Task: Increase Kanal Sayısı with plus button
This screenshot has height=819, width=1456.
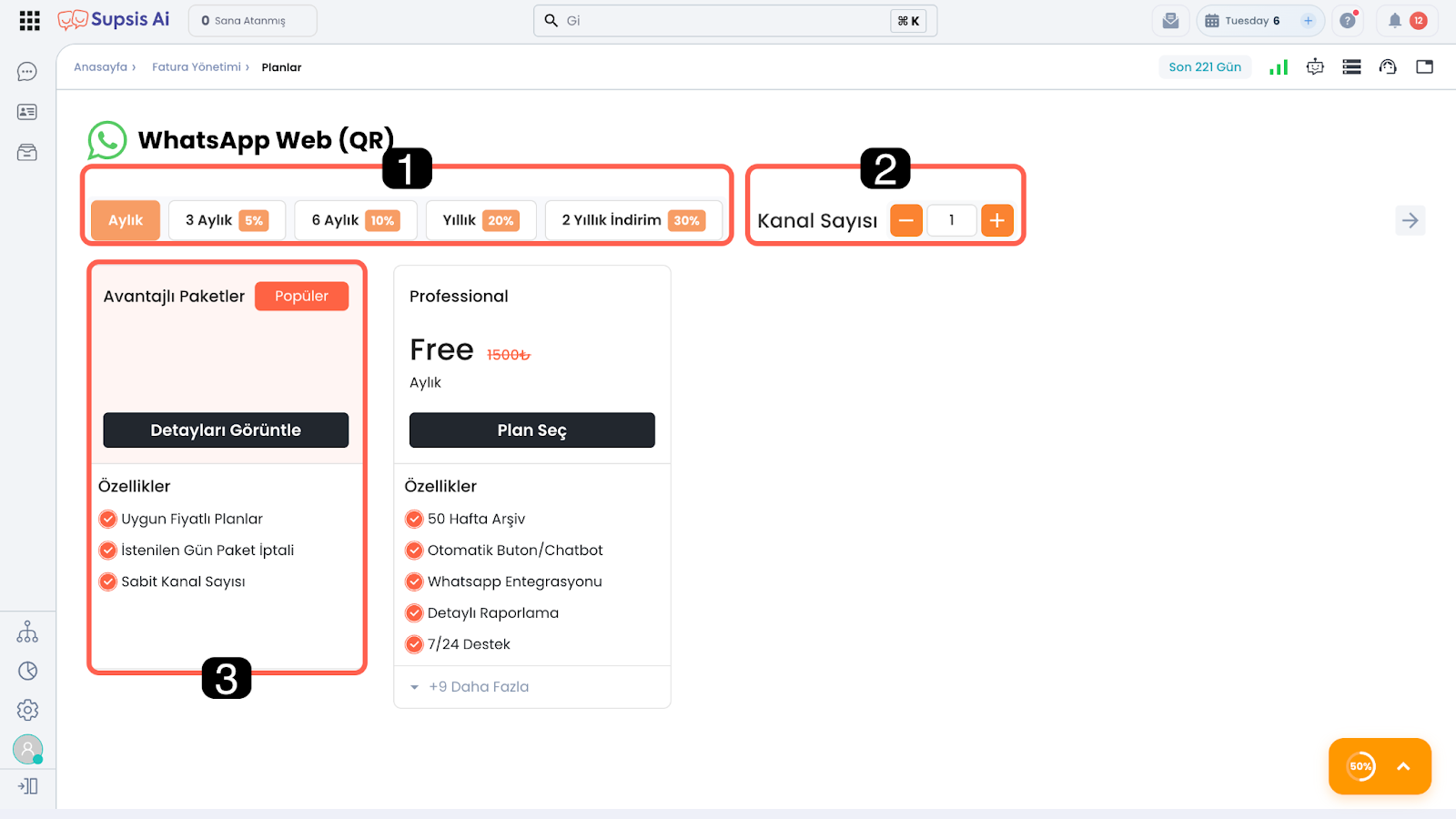Action: [x=997, y=220]
